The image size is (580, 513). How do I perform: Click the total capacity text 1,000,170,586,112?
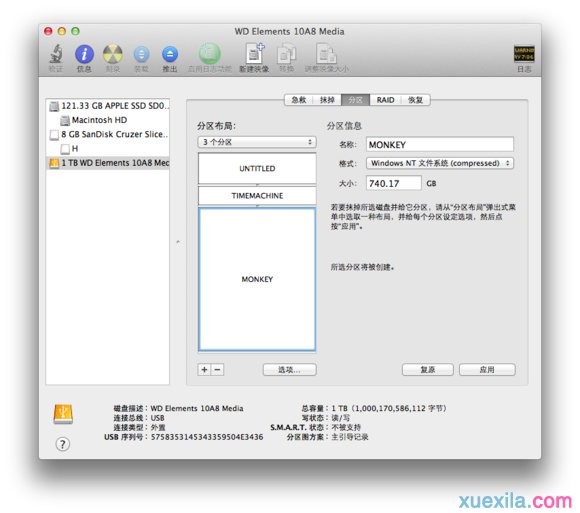point(391,408)
